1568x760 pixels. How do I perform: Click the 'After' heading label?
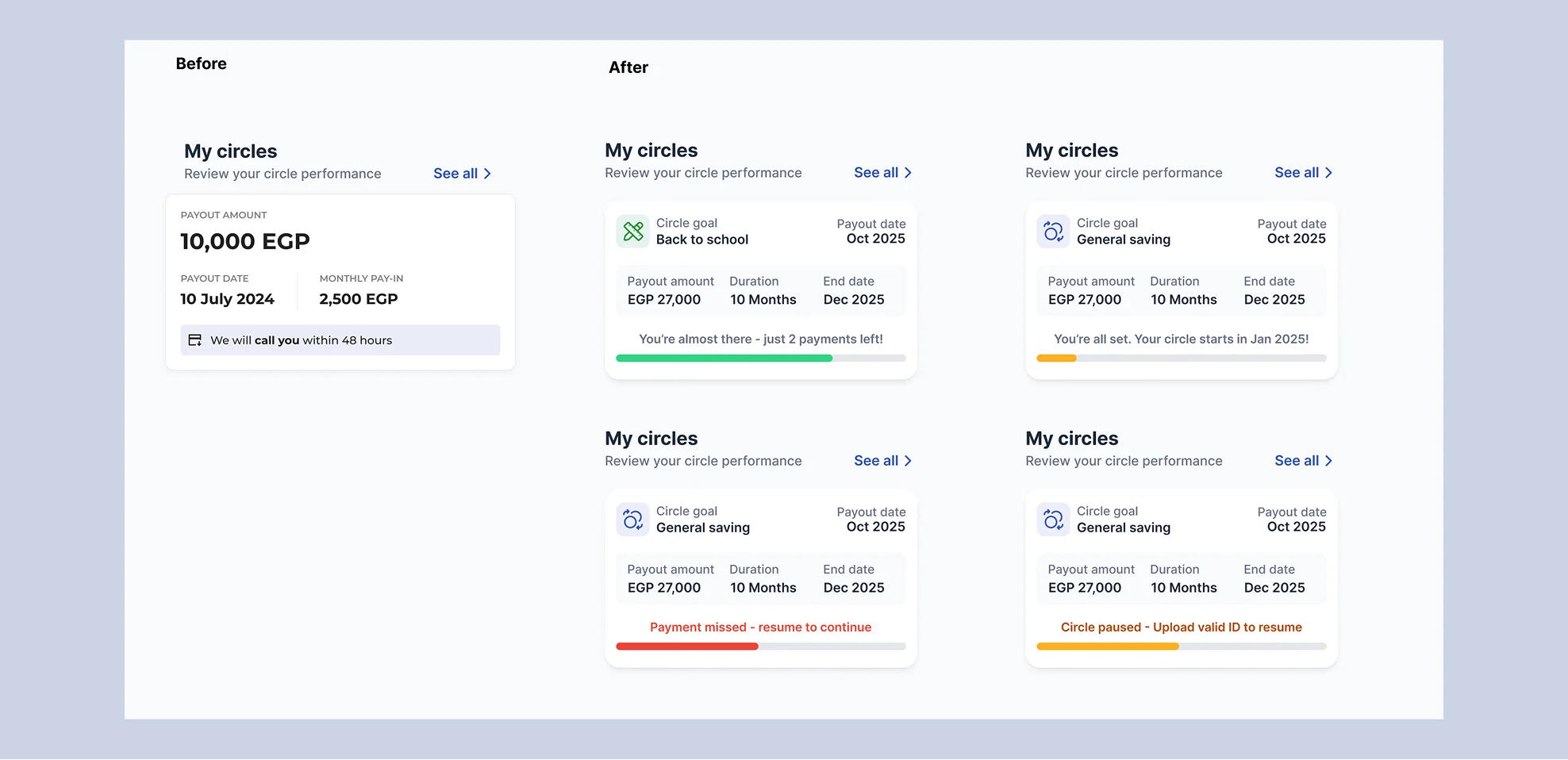[x=628, y=68]
